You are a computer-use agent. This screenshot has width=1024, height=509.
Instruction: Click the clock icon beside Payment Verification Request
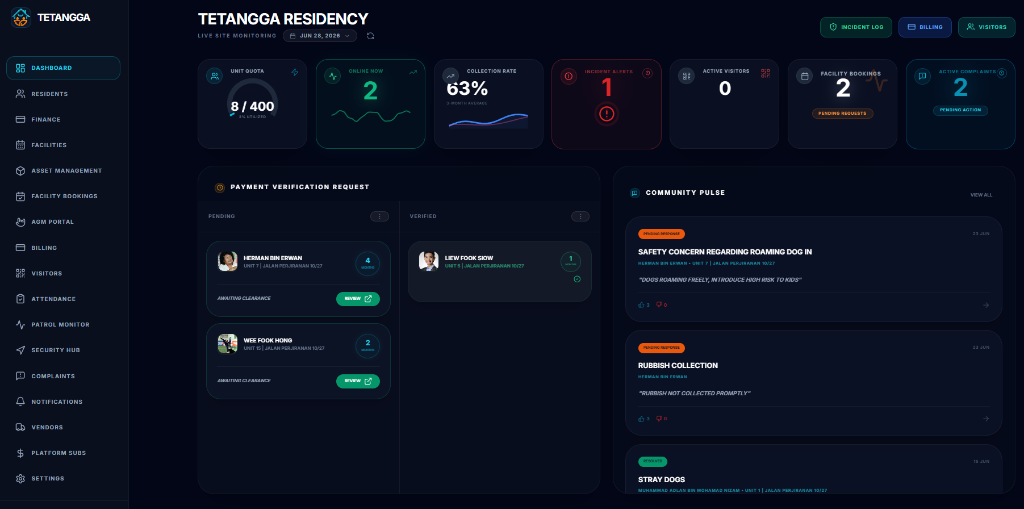pyautogui.click(x=220, y=188)
